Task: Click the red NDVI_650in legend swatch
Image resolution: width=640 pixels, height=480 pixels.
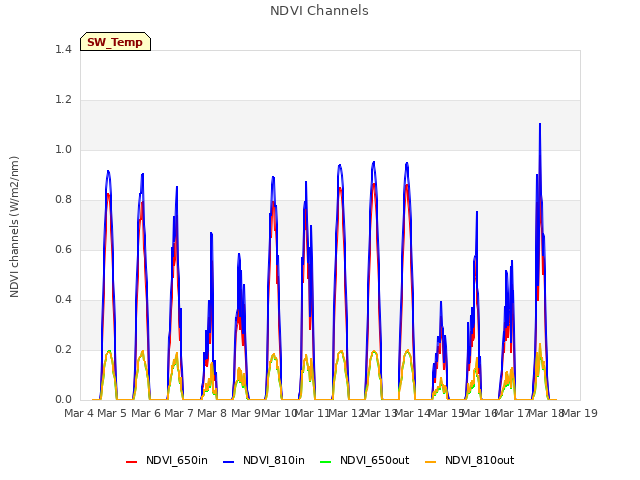Action: pyautogui.click(x=131, y=462)
